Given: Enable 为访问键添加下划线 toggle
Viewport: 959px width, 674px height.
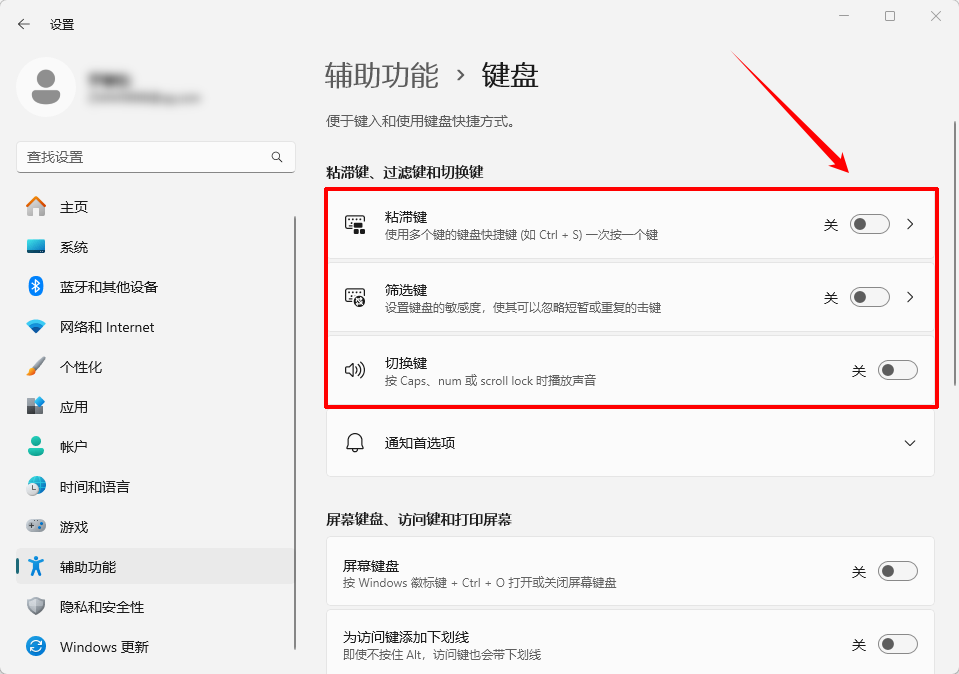Looking at the screenshot, I should pyautogui.click(x=897, y=644).
